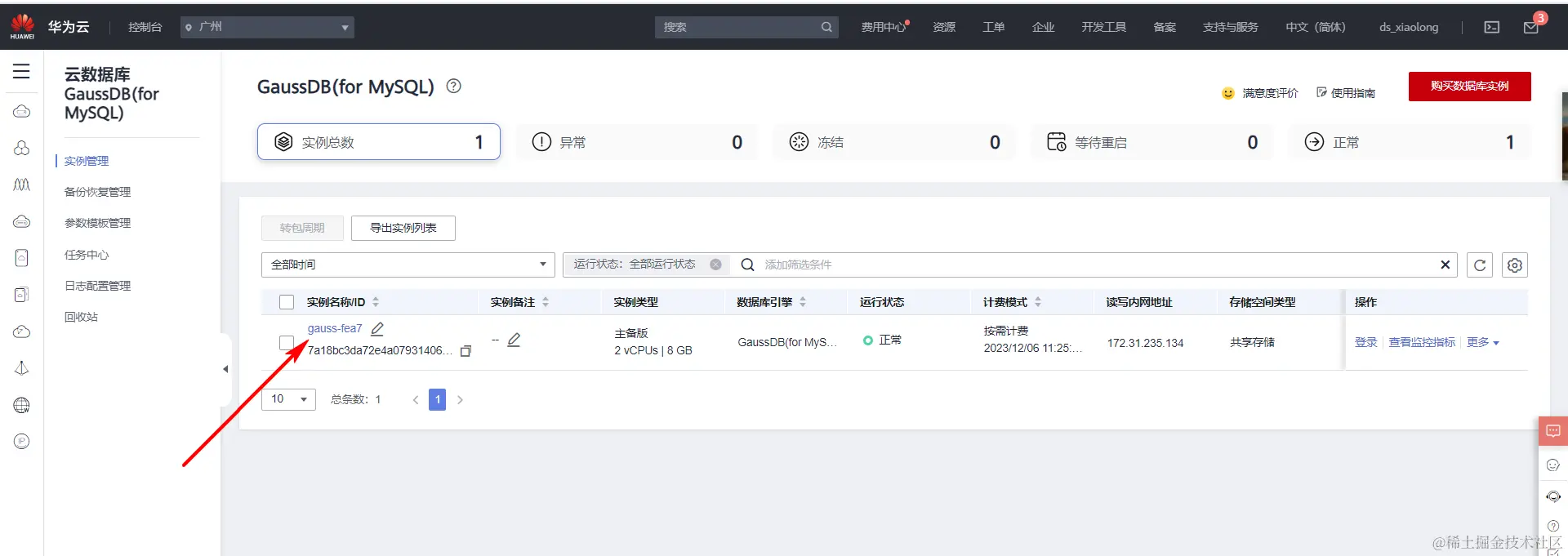Open instance link gauss-fea7
1568x556 pixels.
point(335,328)
